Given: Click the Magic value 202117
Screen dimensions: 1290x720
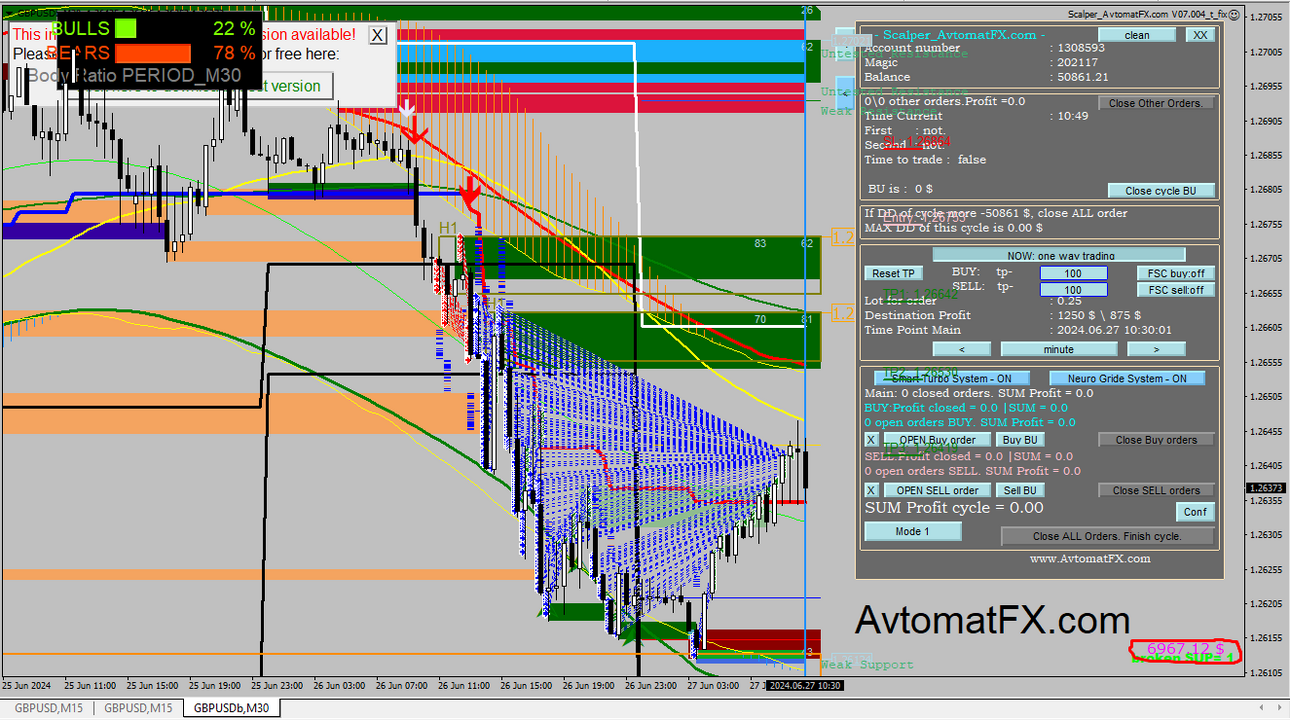Looking at the screenshot, I should point(1078,62).
